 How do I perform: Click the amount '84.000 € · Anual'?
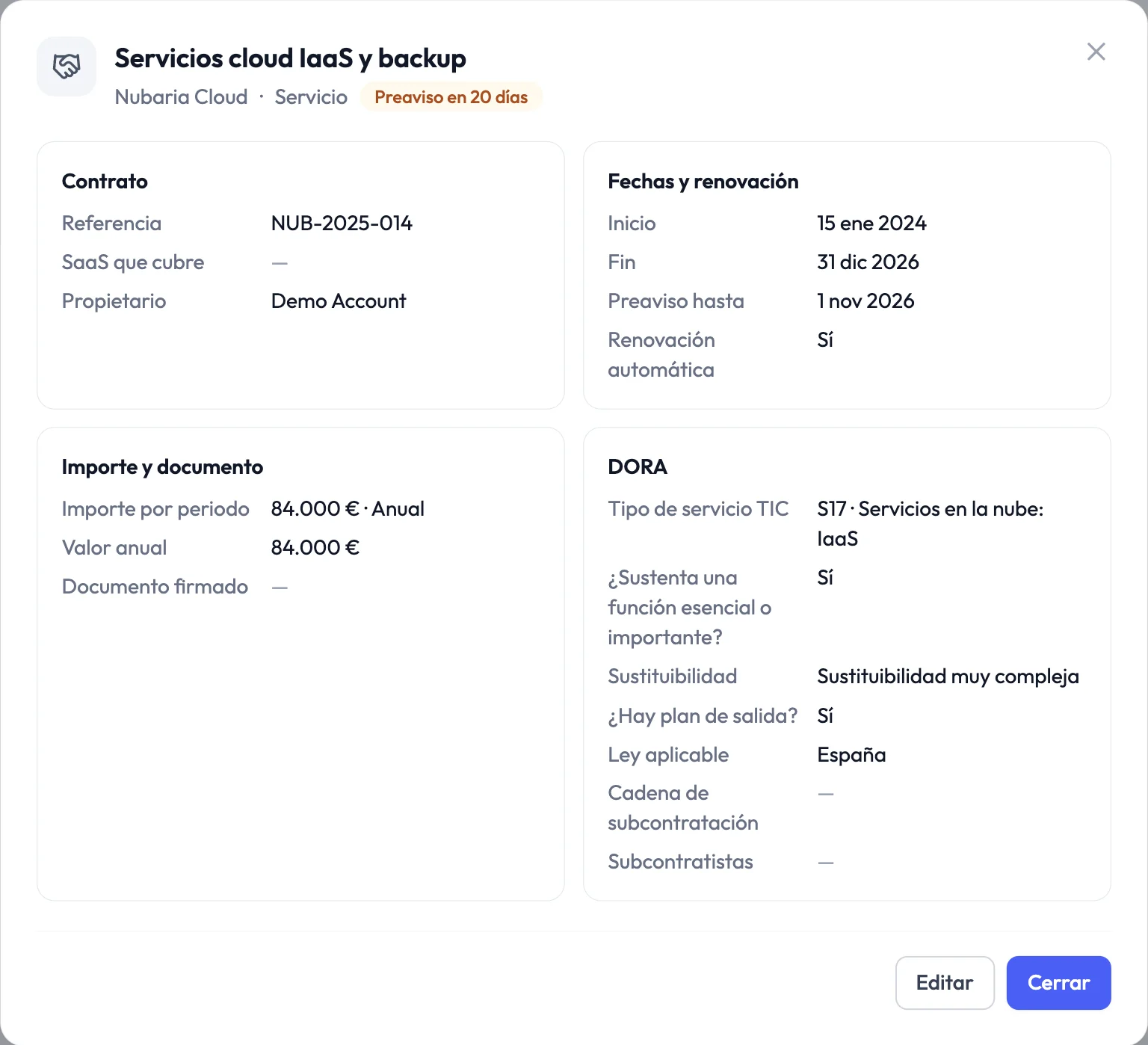point(348,509)
